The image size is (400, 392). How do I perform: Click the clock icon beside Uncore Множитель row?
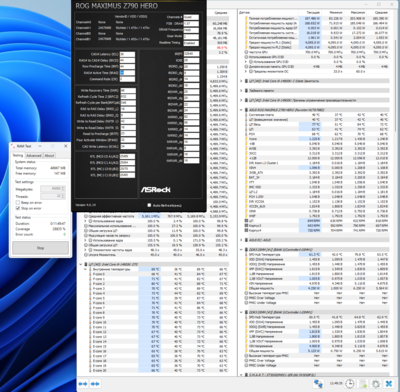(x=86, y=255)
